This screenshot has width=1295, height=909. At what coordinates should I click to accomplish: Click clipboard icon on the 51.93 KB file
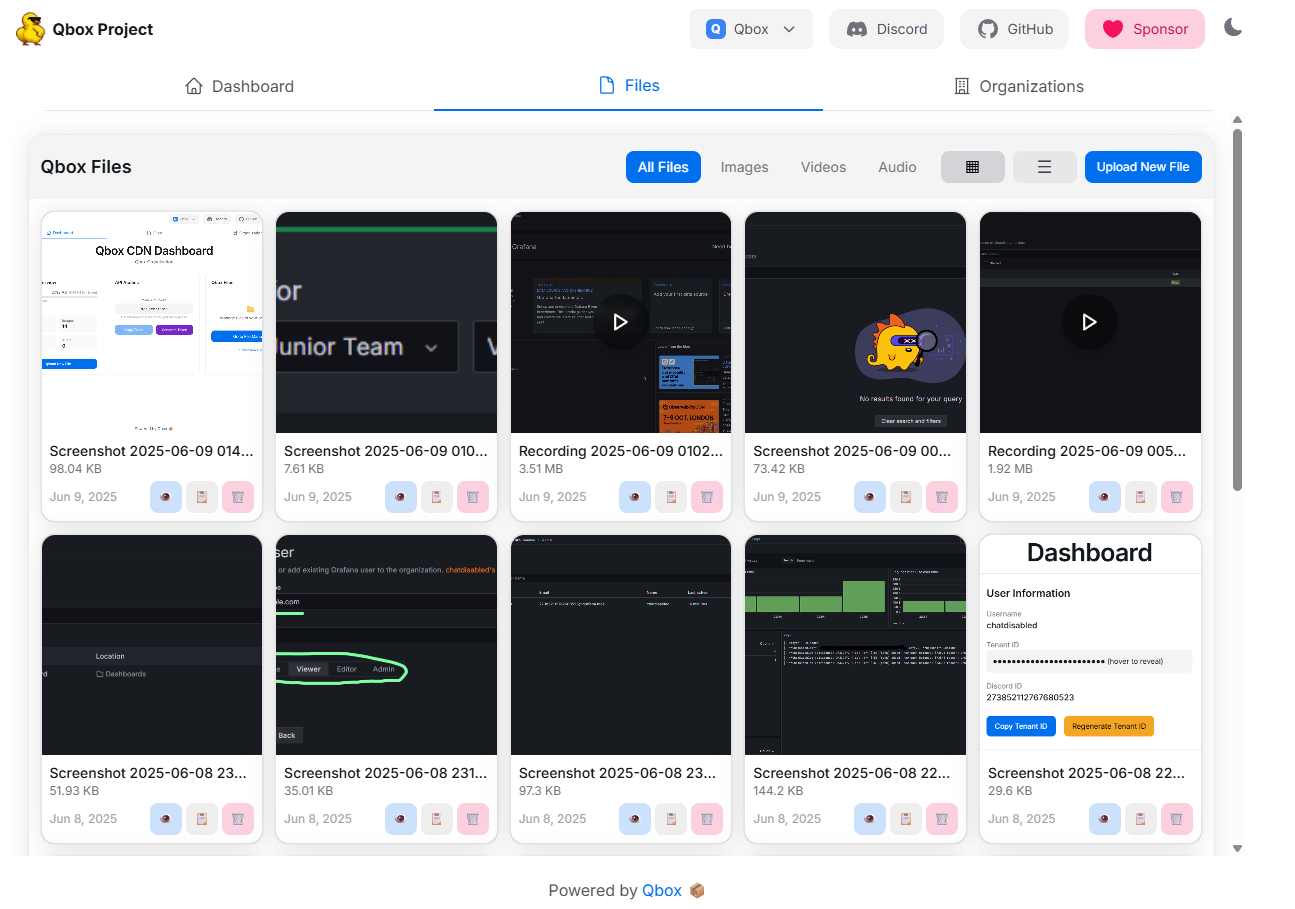coord(202,819)
